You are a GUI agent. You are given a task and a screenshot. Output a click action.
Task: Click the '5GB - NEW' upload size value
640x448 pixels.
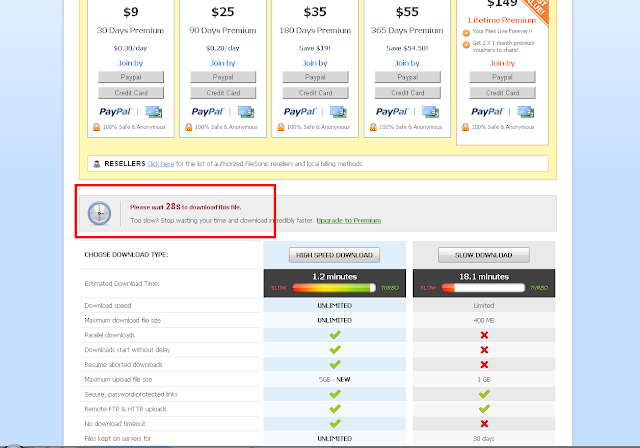pyautogui.click(x=334, y=379)
